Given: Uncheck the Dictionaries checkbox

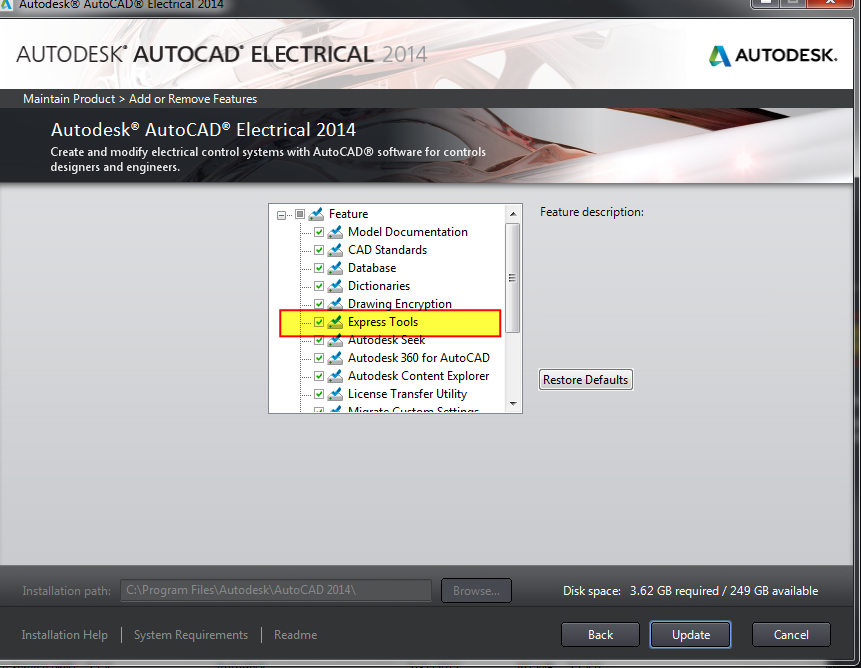Looking at the screenshot, I should coord(319,285).
